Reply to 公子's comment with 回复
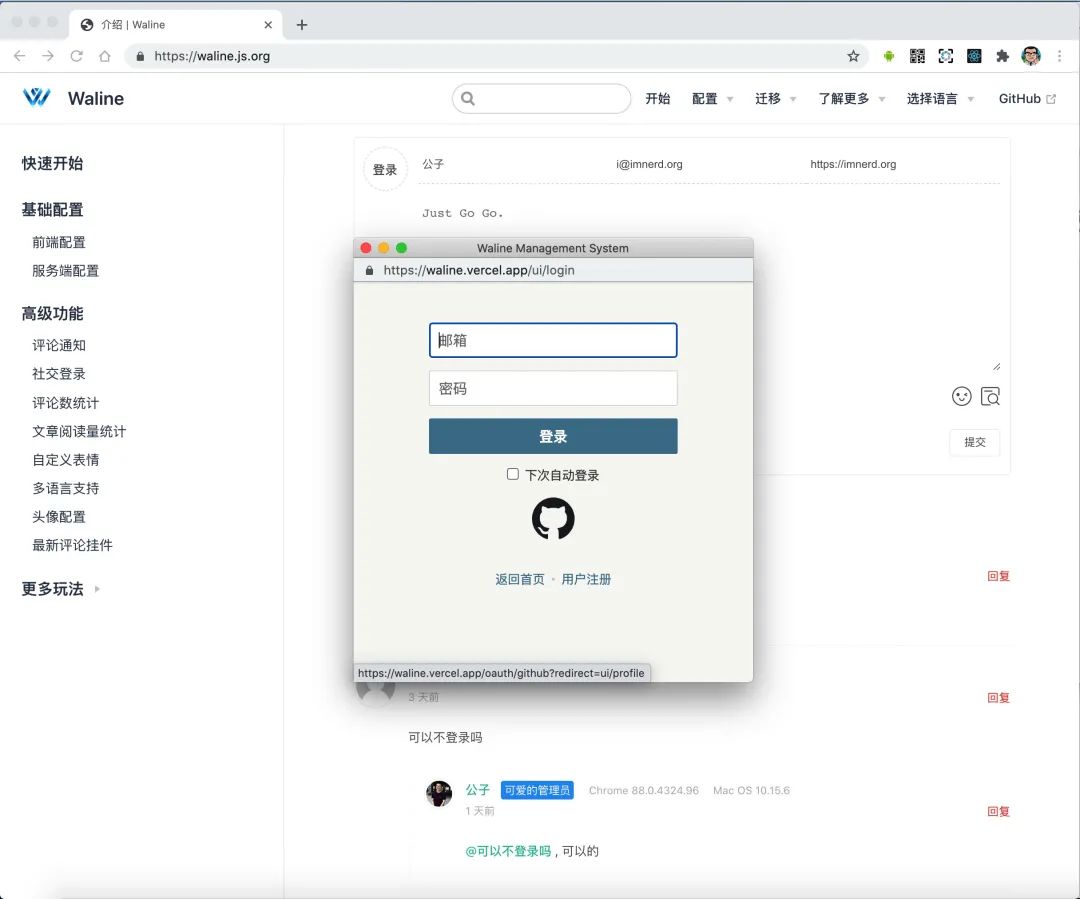 click(998, 812)
